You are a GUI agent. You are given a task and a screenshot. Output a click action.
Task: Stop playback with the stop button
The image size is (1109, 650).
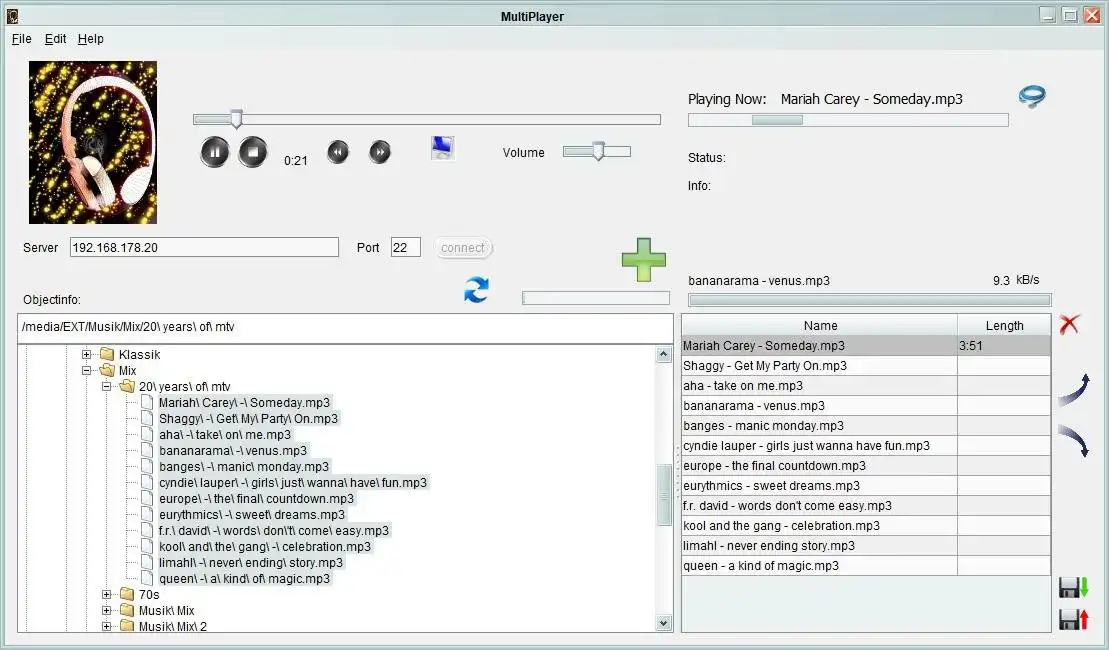252,152
